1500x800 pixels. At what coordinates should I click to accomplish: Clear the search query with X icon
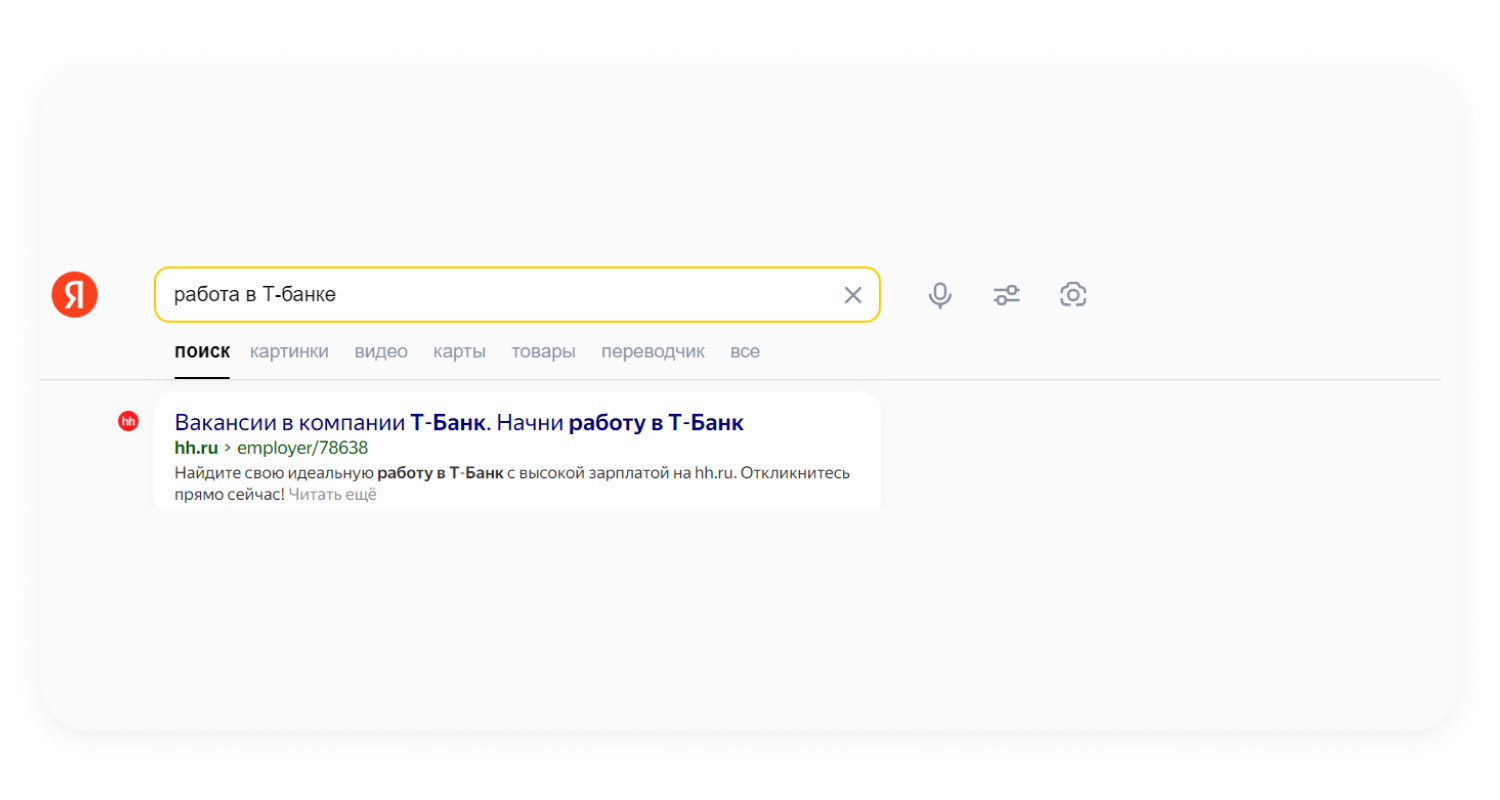(853, 295)
